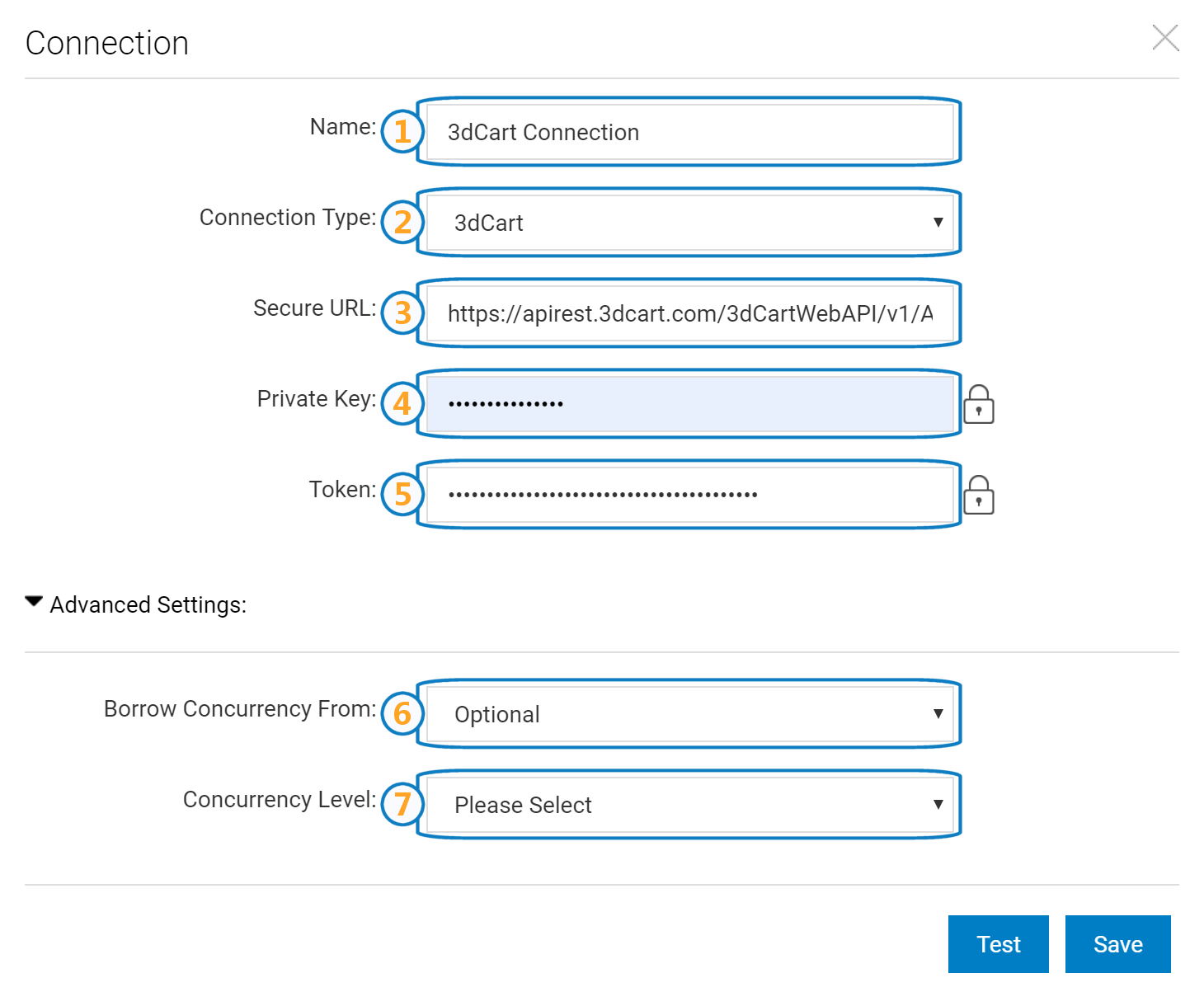Image resolution: width=1204 pixels, height=1006 pixels.
Task: Click the Secure URL: label
Action: (x=315, y=308)
